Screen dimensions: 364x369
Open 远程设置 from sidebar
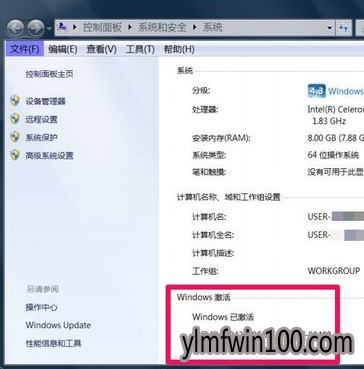pyautogui.click(x=42, y=119)
